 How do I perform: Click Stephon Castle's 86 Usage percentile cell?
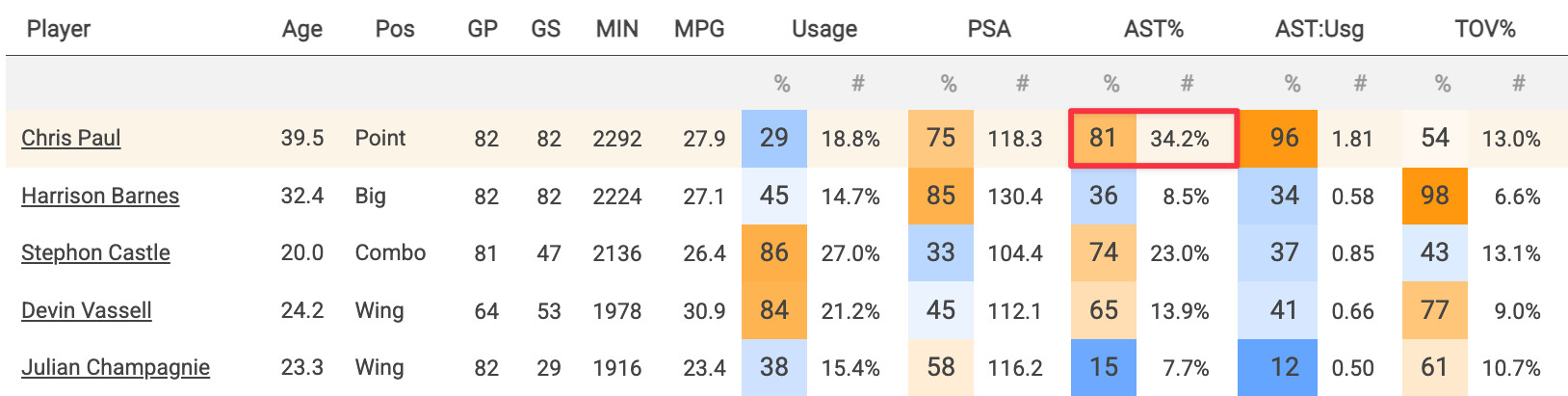pos(774,252)
